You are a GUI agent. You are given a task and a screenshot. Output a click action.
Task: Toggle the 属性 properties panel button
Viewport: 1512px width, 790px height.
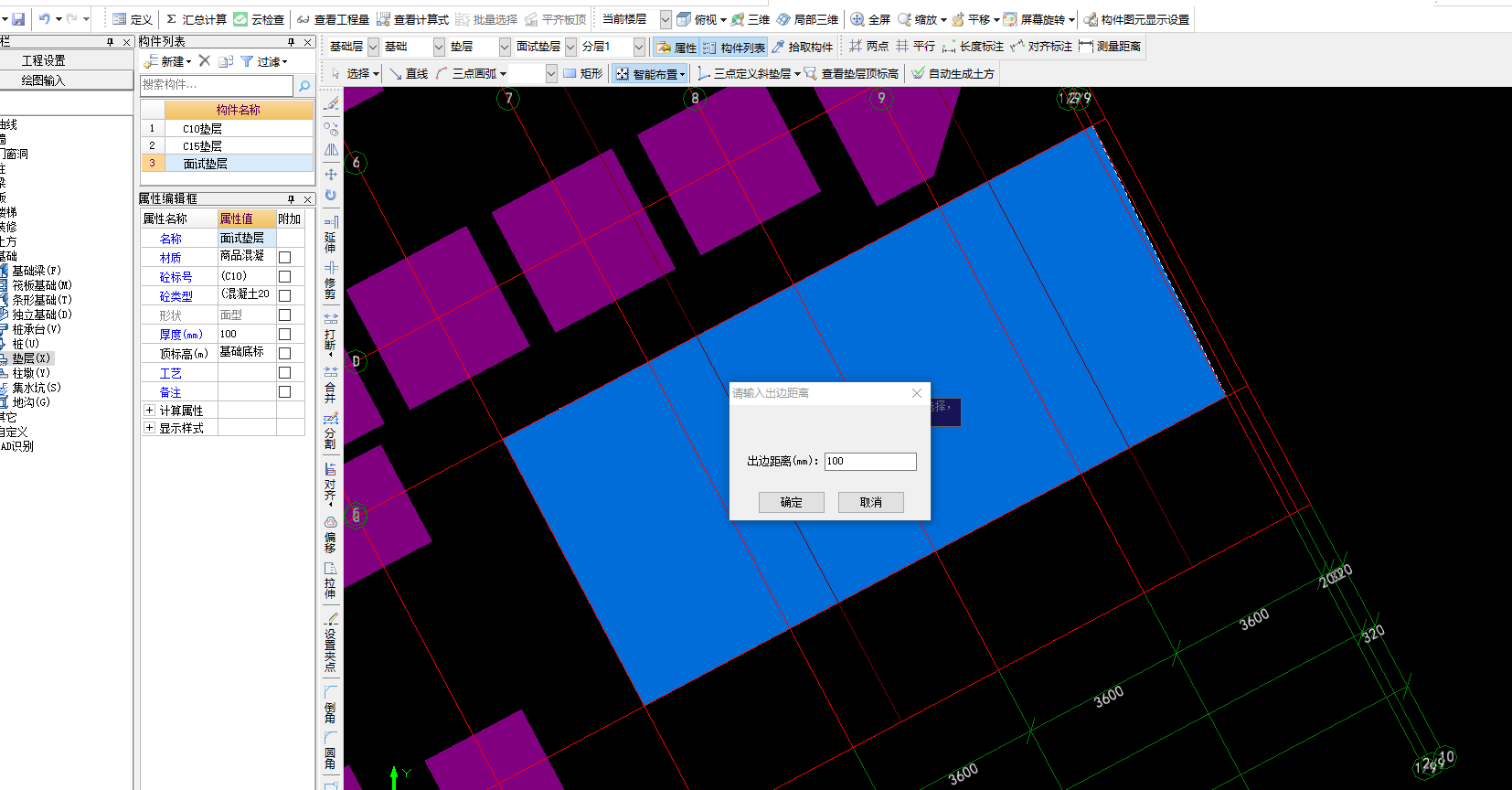point(676,48)
